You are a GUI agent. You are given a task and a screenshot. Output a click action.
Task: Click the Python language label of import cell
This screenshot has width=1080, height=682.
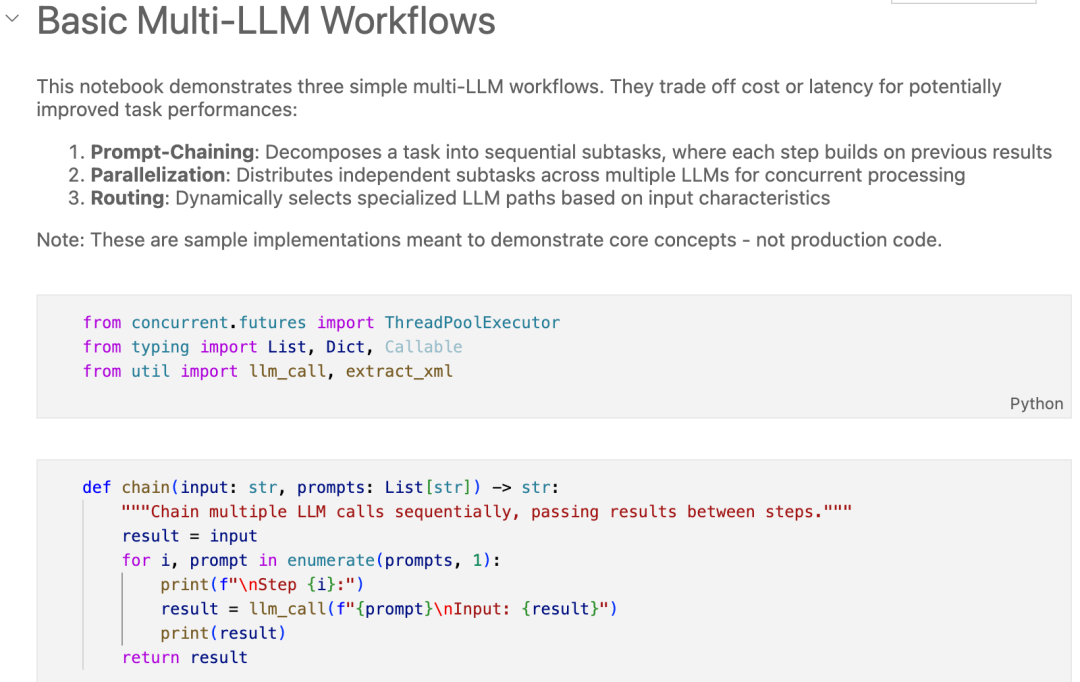click(1036, 404)
